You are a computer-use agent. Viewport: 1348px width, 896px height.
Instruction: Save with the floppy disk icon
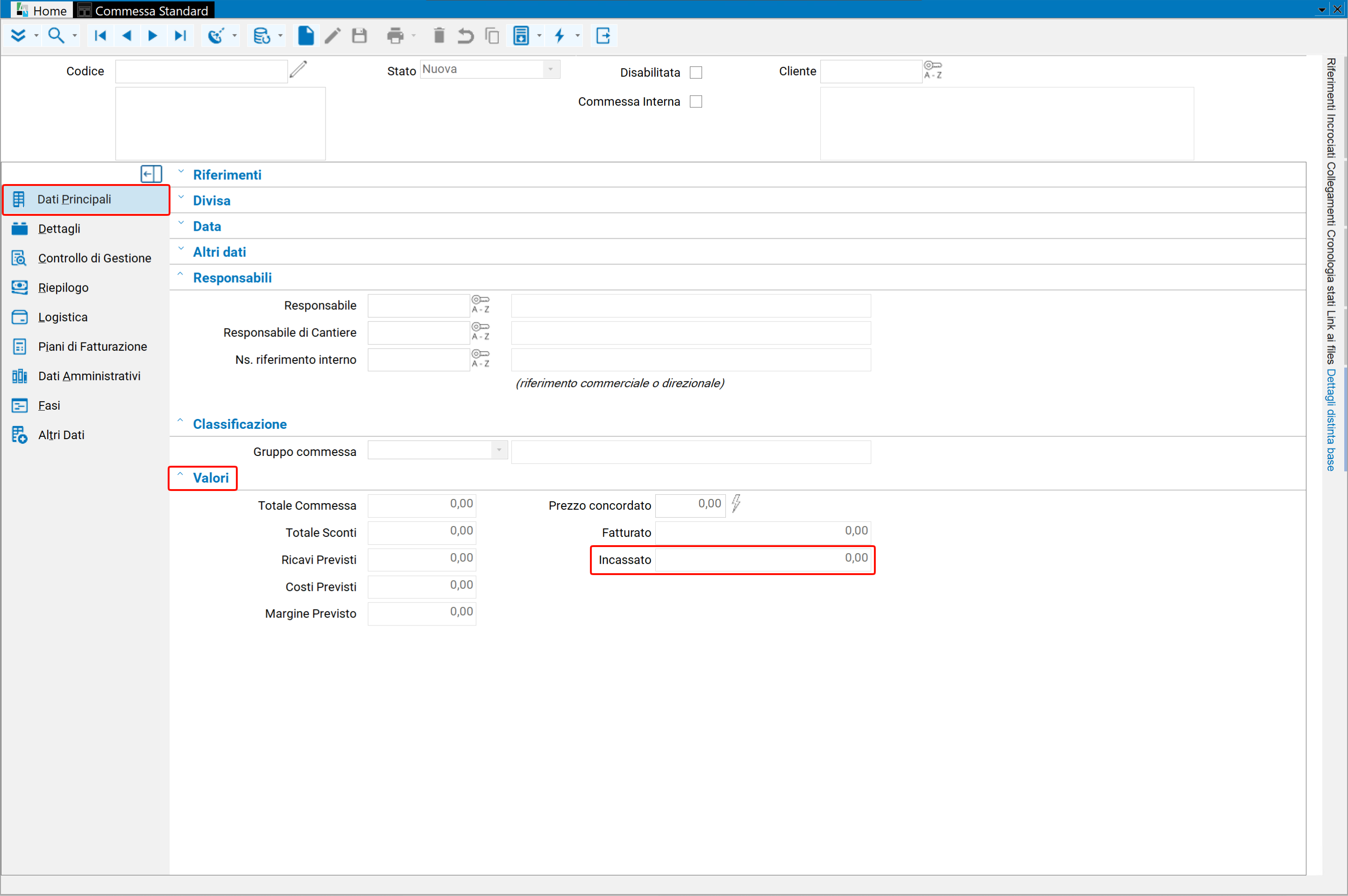[359, 36]
